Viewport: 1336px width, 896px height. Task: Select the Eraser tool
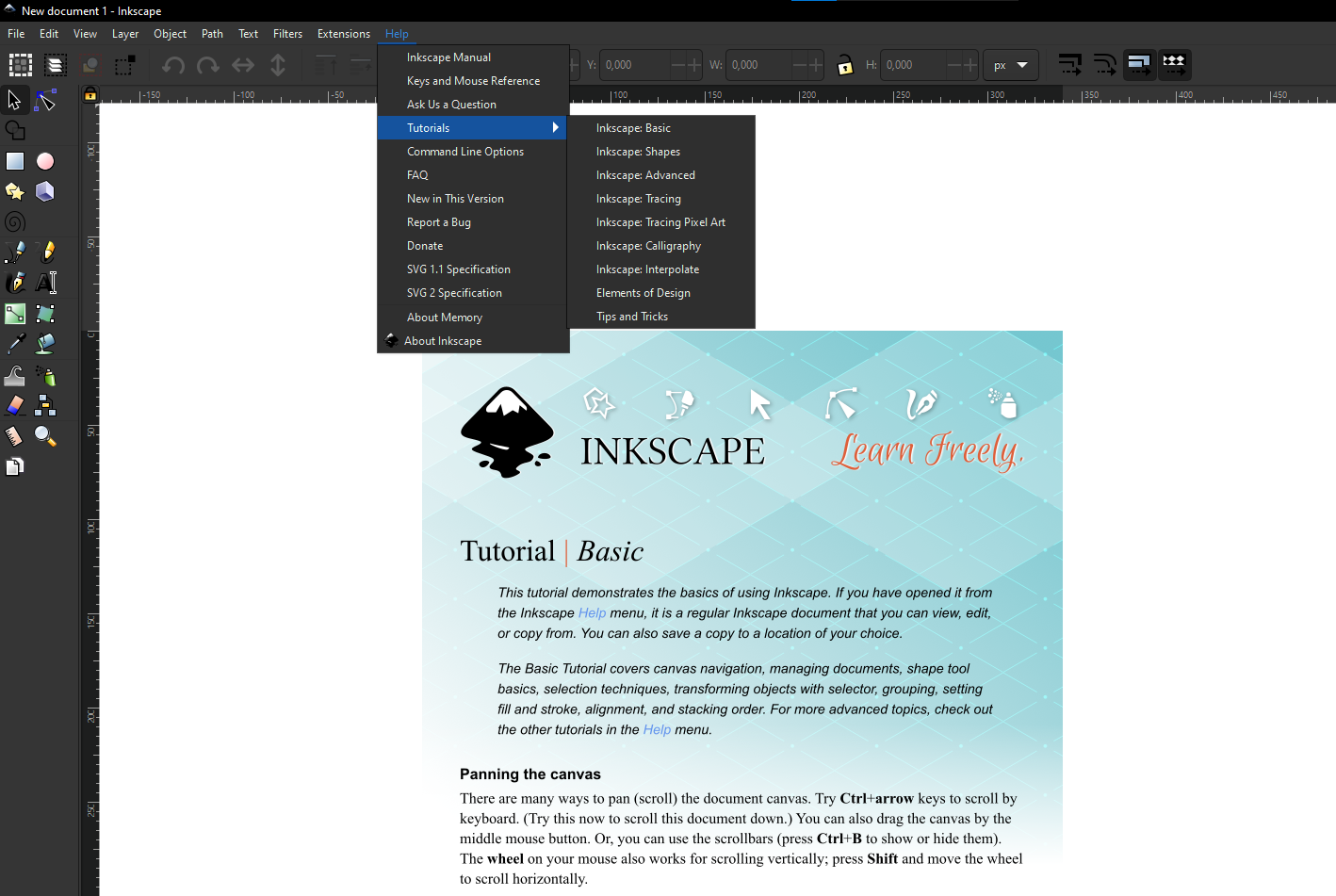click(14, 405)
